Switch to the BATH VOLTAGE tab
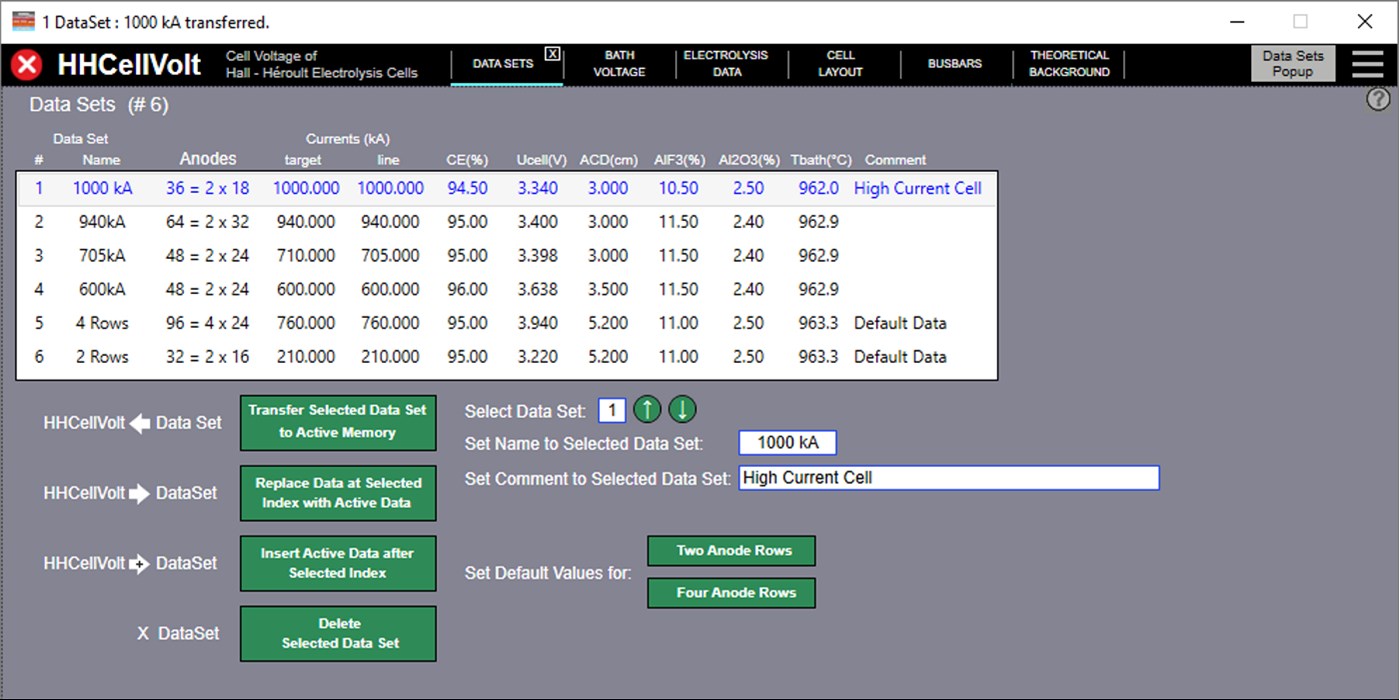 (x=619, y=63)
